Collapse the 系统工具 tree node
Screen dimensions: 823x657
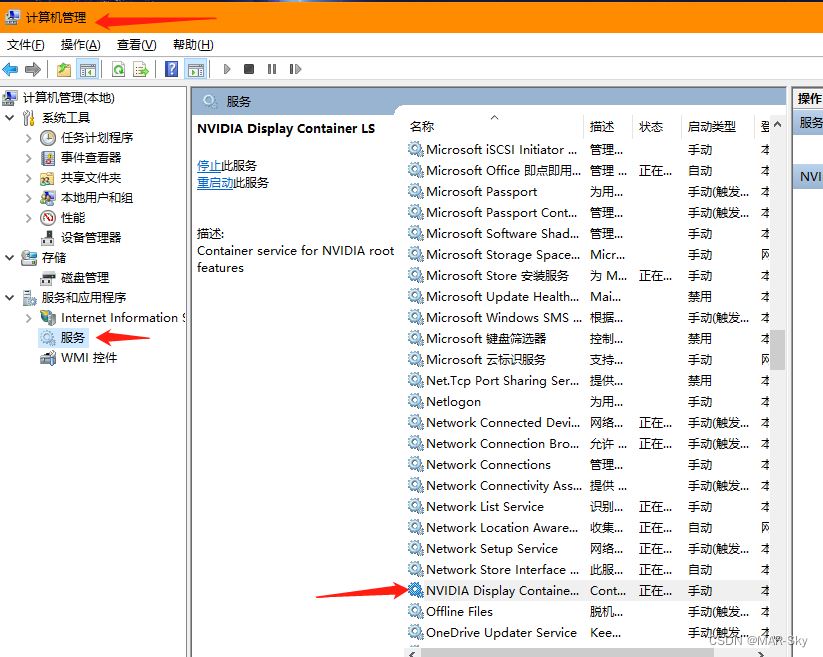pyautogui.click(x=9, y=118)
